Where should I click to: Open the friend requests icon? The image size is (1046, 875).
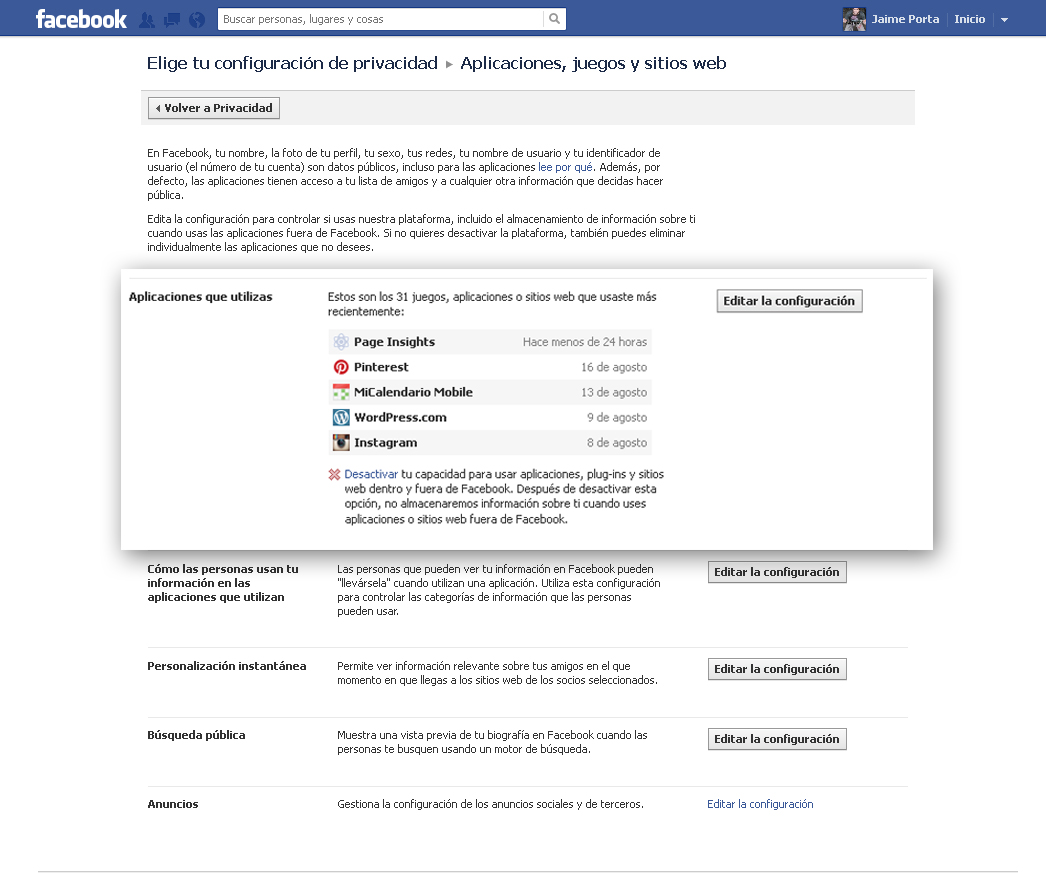[x=148, y=19]
